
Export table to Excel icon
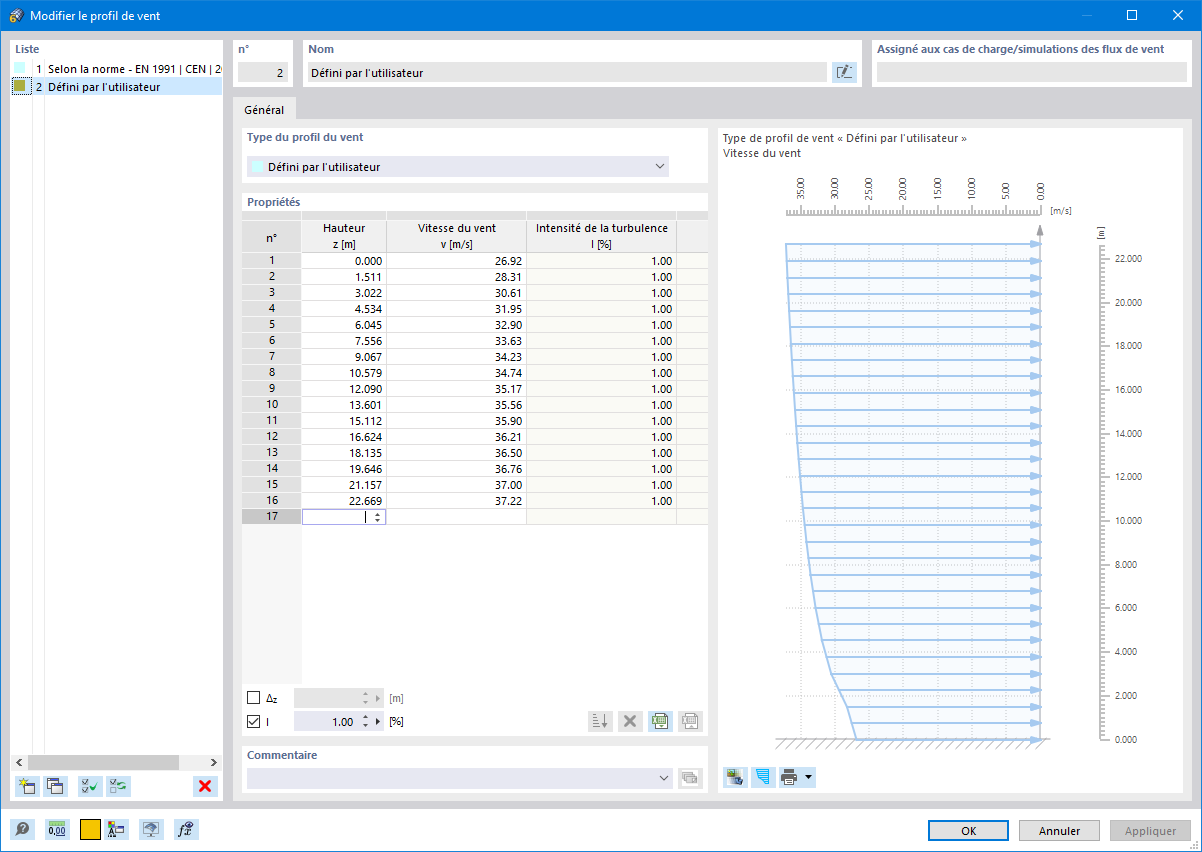pos(660,721)
